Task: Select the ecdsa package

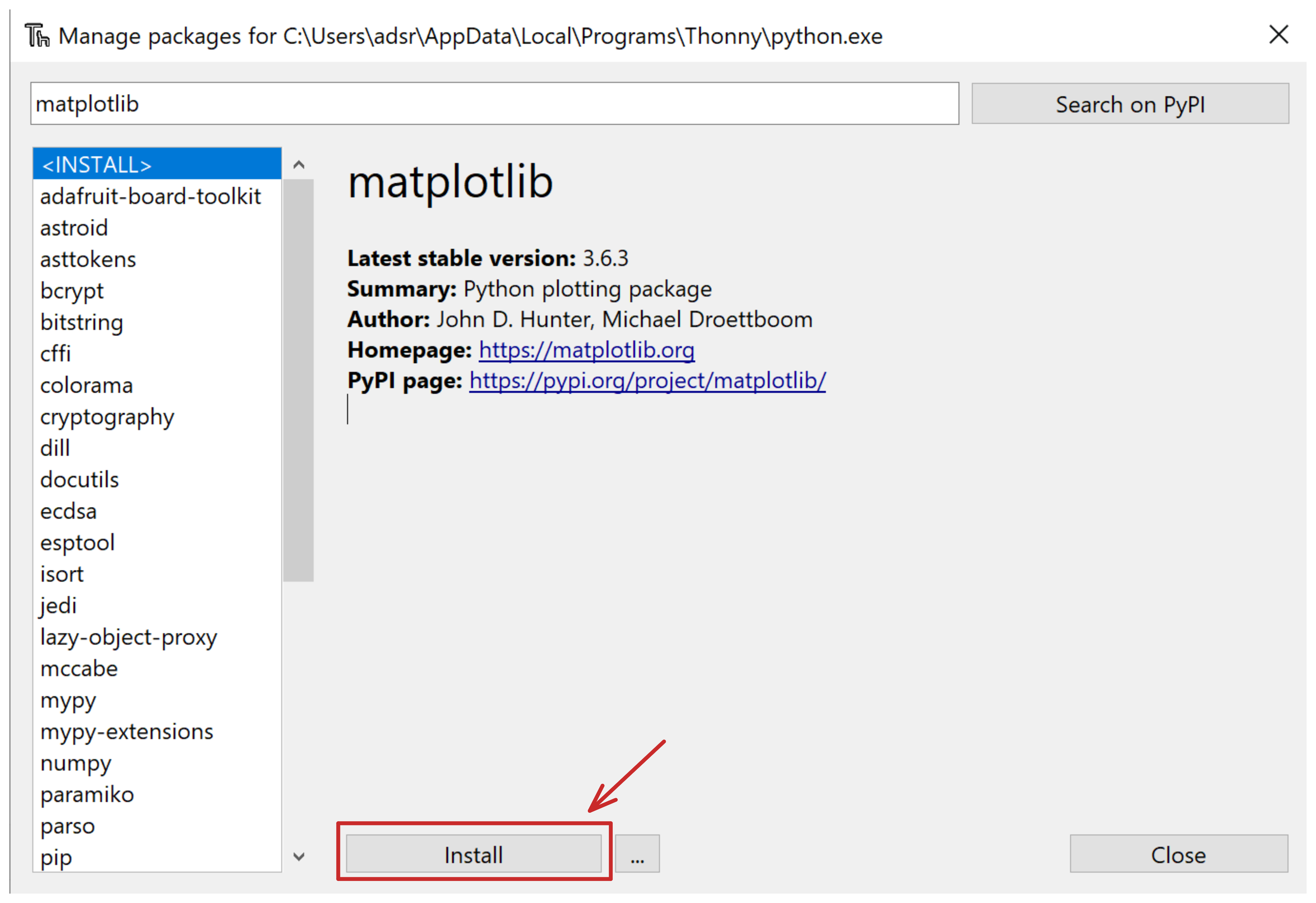Action: [x=157, y=511]
